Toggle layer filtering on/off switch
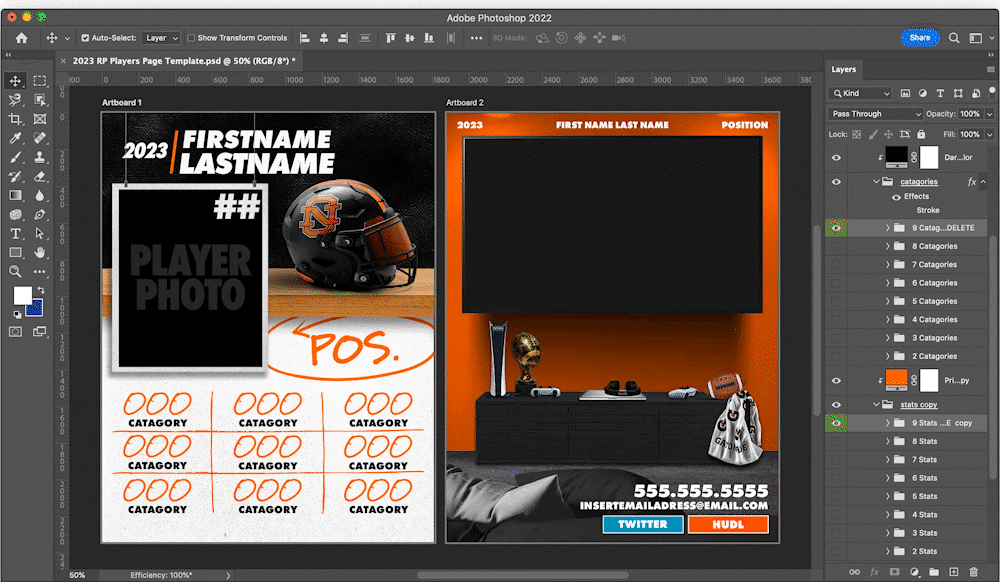This screenshot has width=1000, height=582. [x=992, y=92]
